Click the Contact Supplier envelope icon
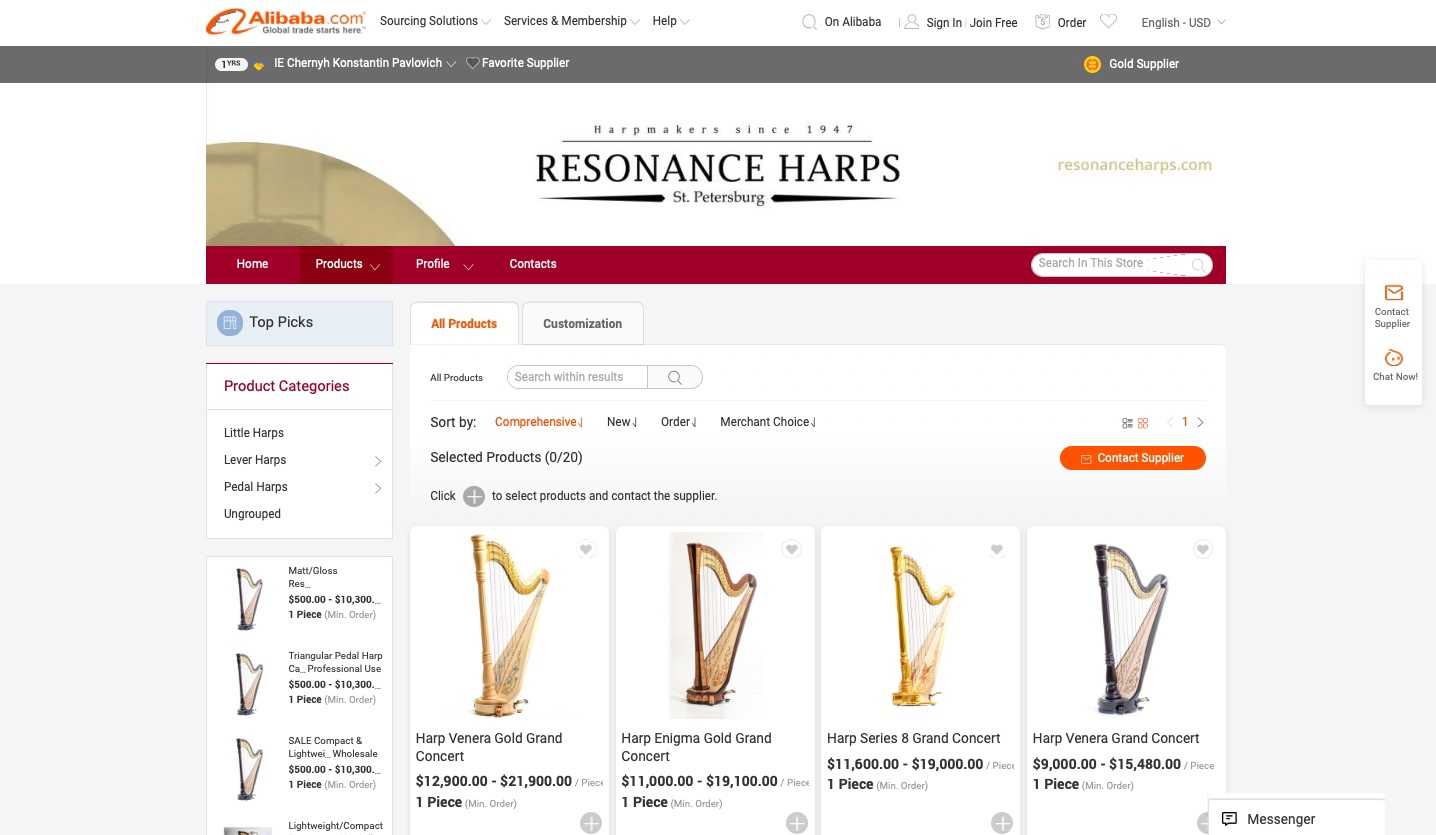The width and height of the screenshot is (1436, 835). [1394, 293]
